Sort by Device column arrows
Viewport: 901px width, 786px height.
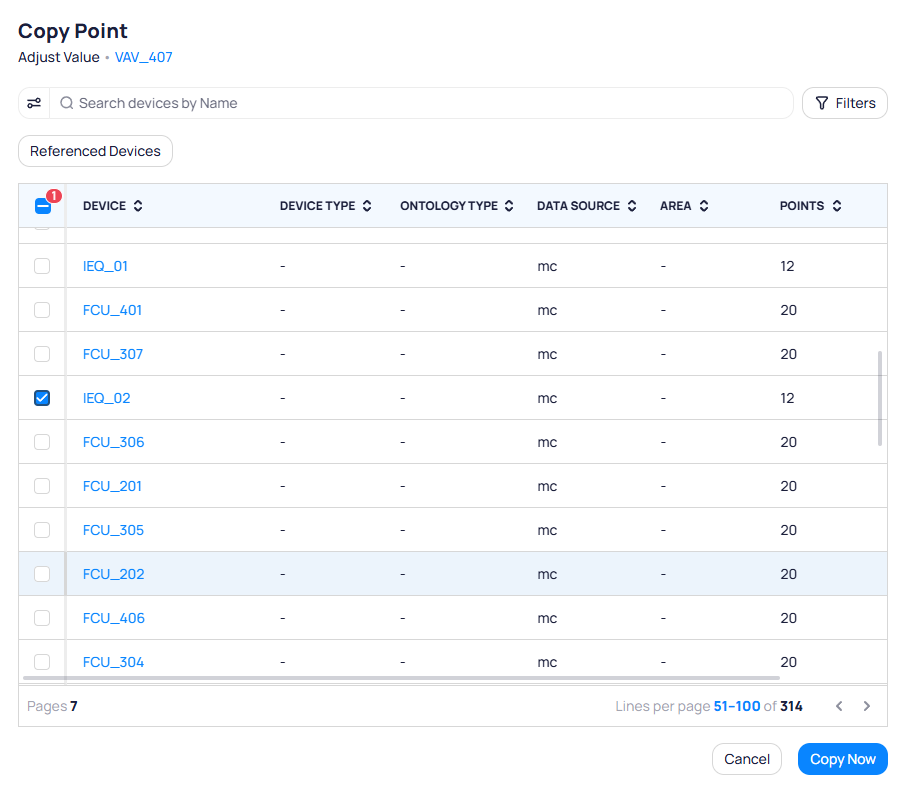tap(138, 206)
